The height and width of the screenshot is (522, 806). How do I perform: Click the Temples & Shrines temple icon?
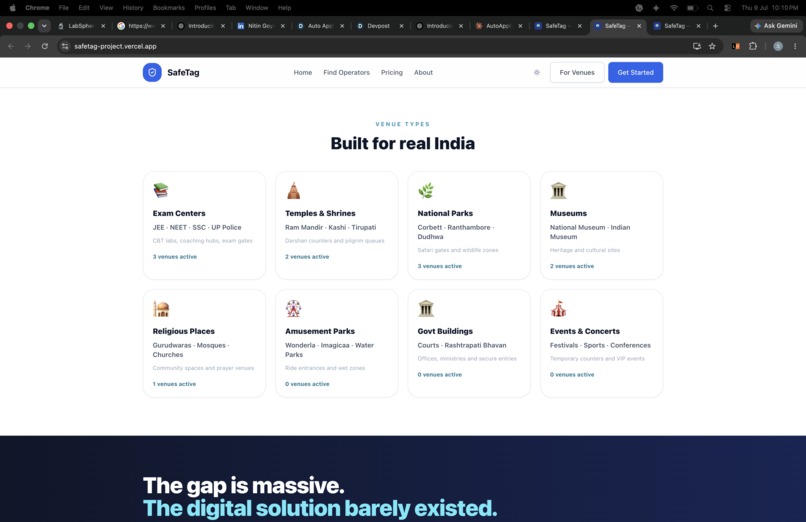[293, 190]
